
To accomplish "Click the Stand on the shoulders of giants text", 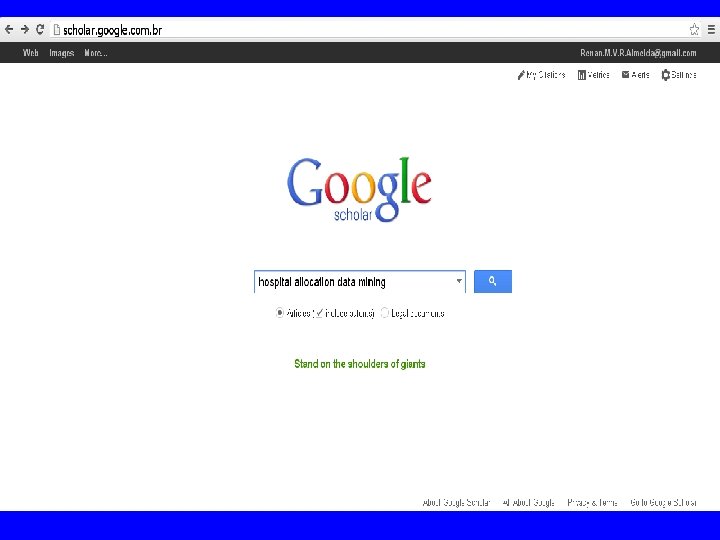I will (x=360, y=364).
